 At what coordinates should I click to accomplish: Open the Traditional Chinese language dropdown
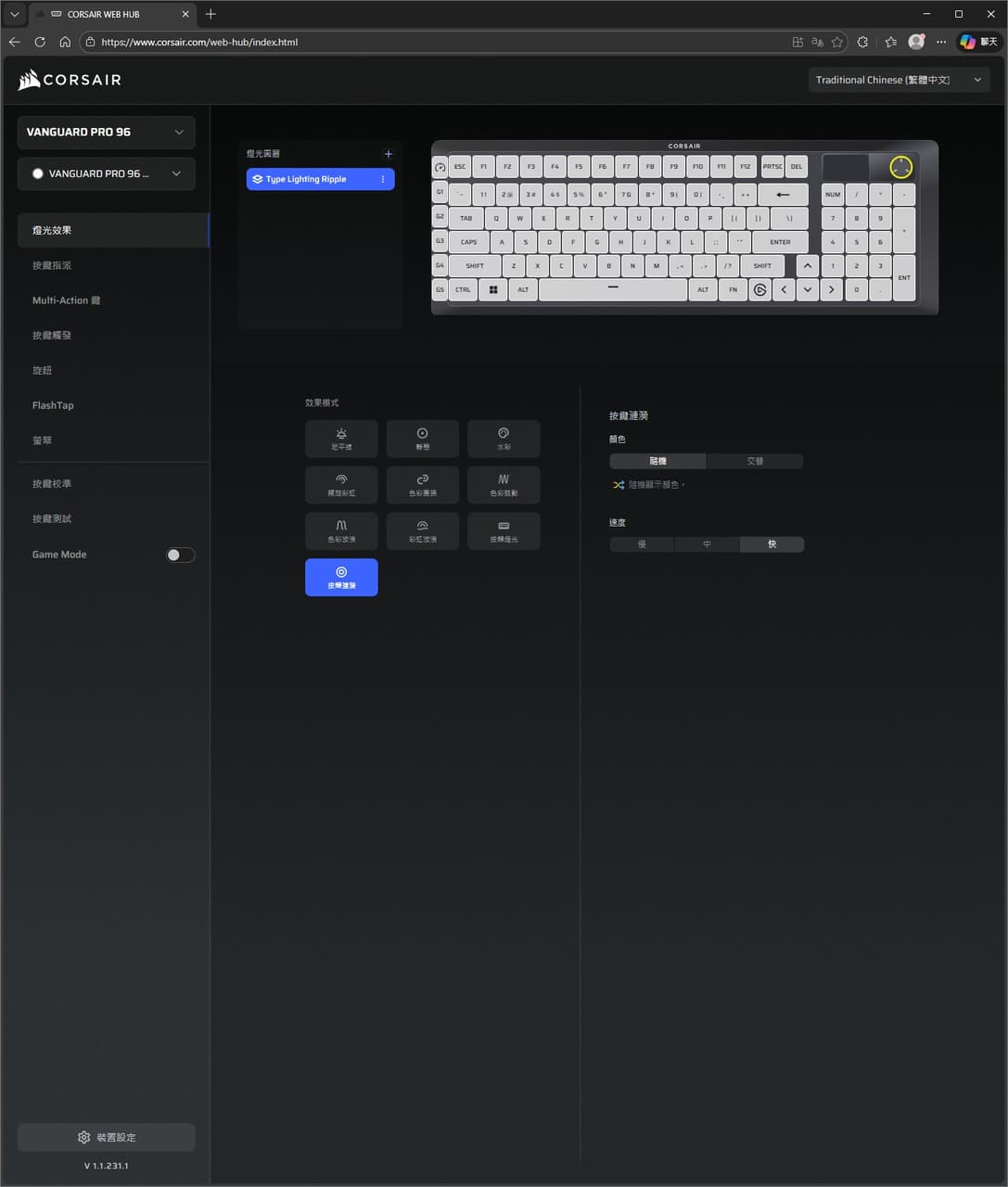click(899, 80)
